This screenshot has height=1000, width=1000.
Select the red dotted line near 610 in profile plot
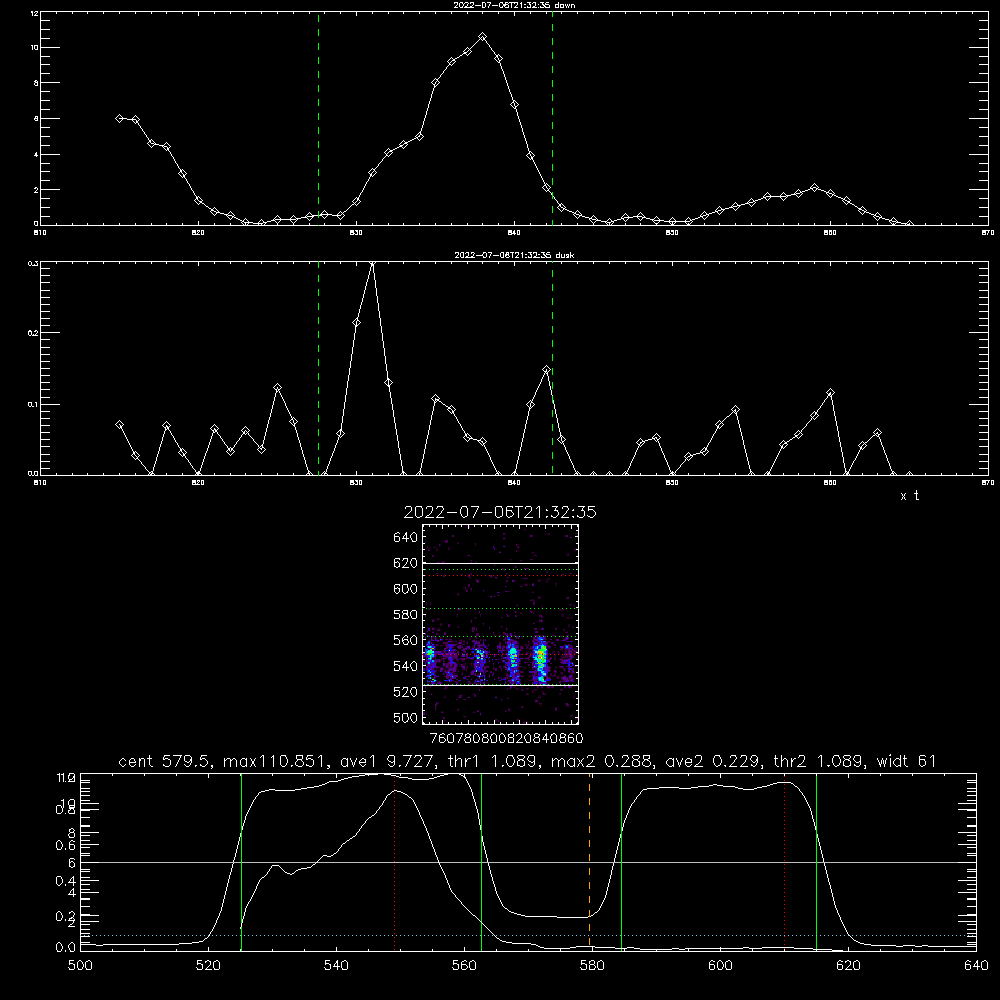784,862
